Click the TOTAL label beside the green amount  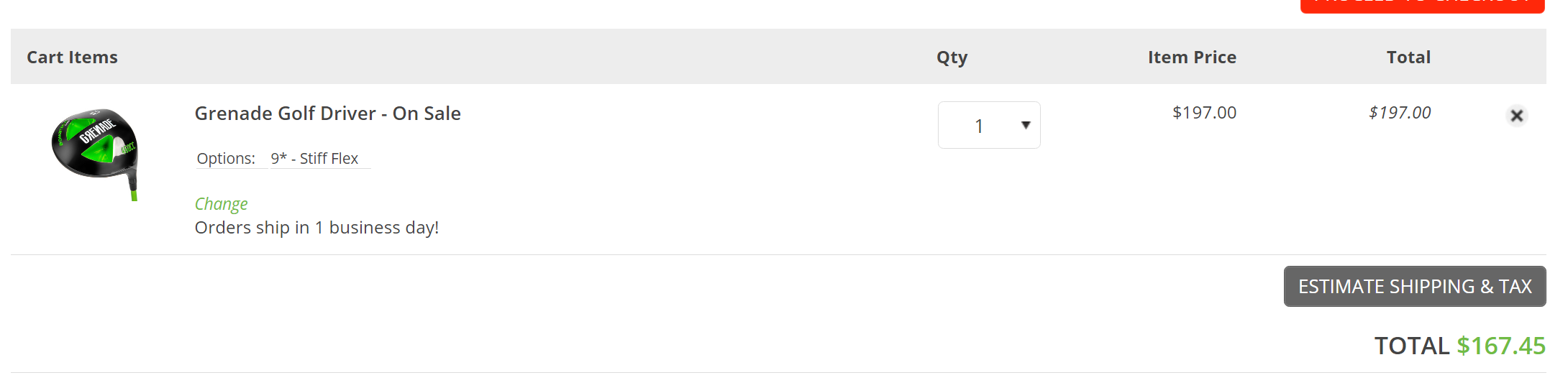coord(1411,346)
